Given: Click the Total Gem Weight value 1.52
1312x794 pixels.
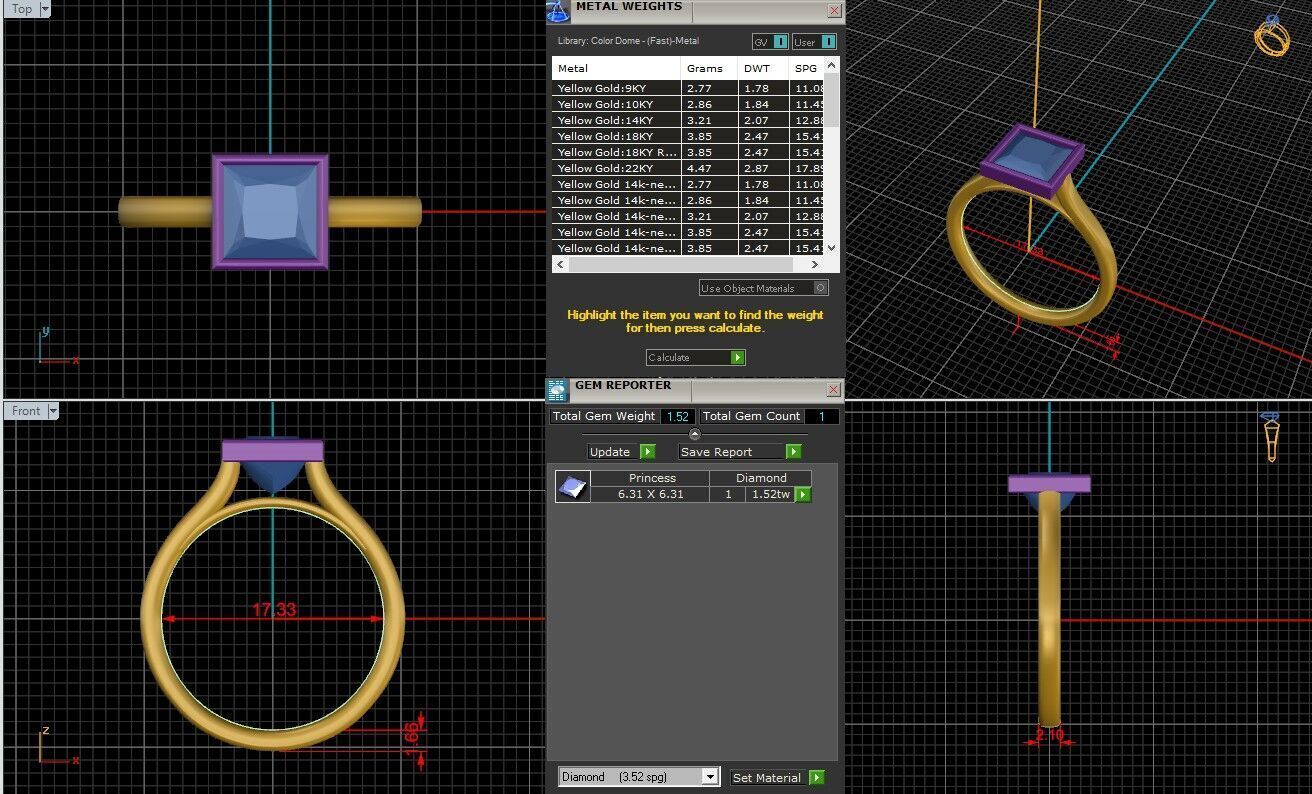Looking at the screenshot, I should point(677,416).
